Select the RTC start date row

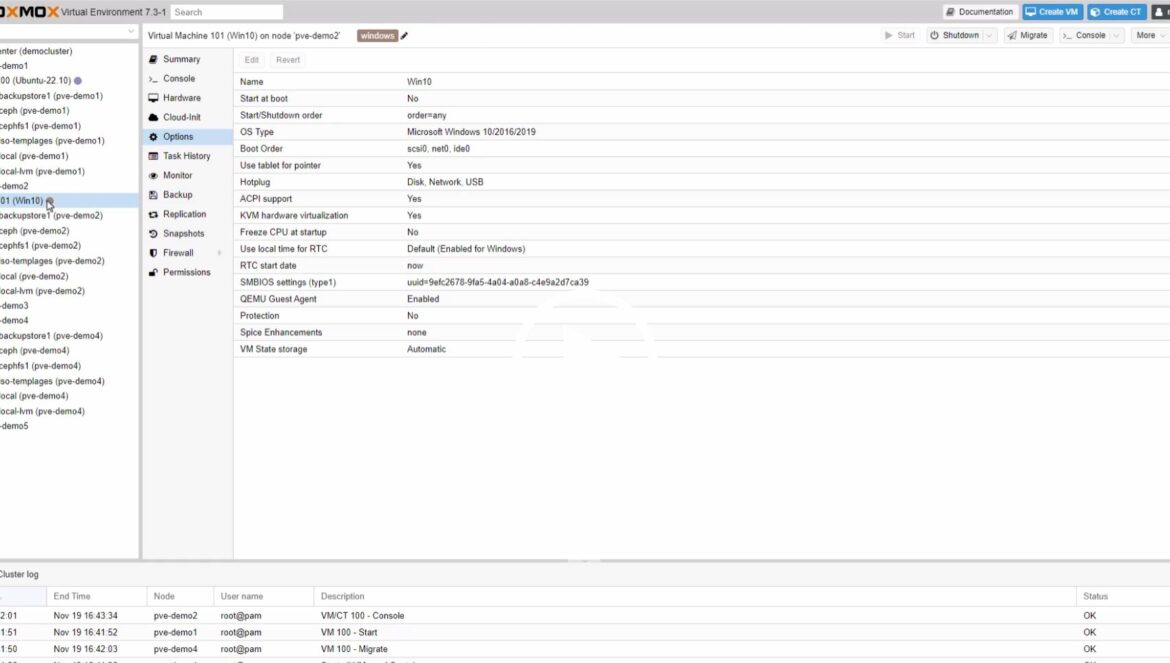point(701,265)
